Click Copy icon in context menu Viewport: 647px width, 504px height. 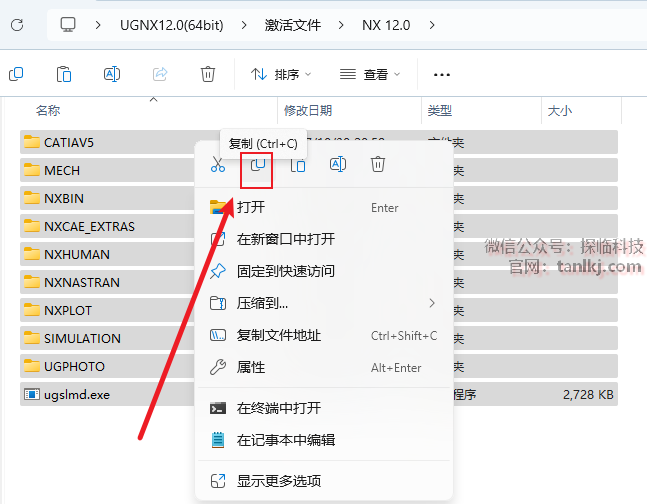257,164
